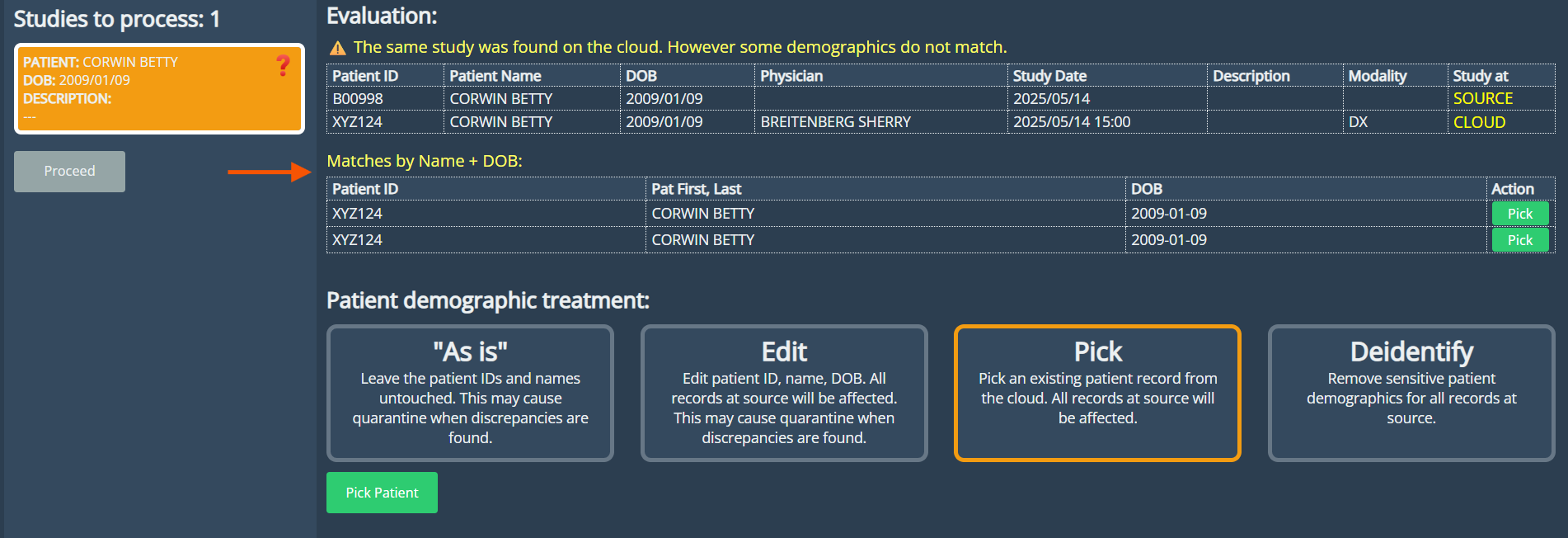1568x538 pixels.
Task: Click the Modality column header
Action: pyautogui.click(x=1377, y=76)
